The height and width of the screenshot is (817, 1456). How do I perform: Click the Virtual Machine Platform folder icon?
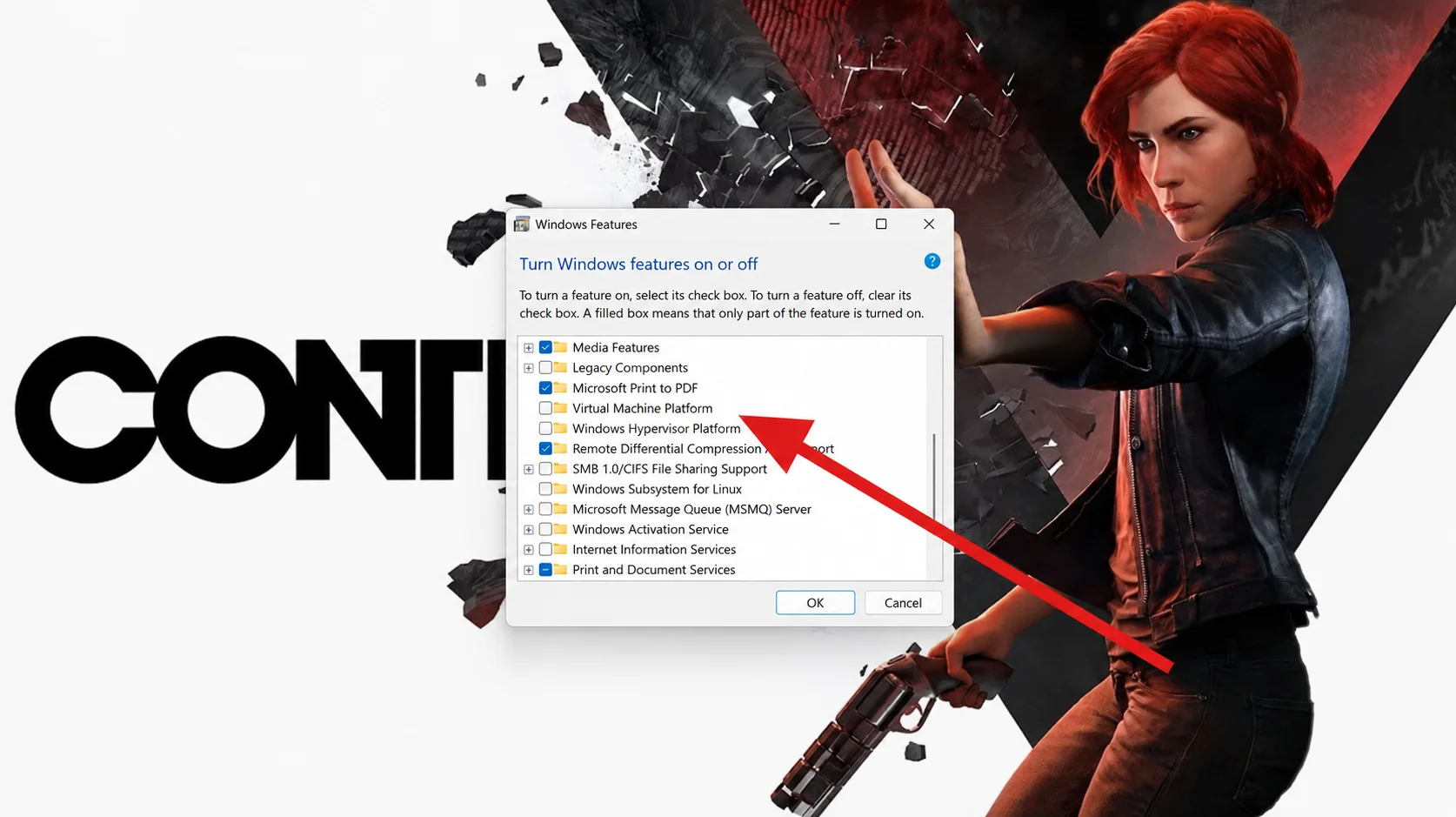pos(561,408)
